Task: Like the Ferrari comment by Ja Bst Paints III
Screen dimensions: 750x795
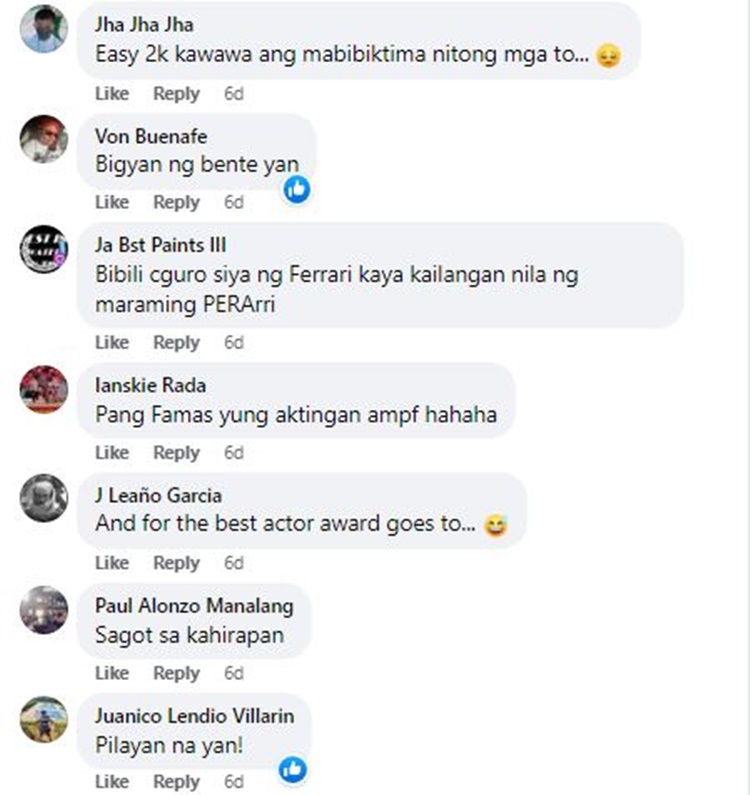Action: pyautogui.click(x=112, y=343)
